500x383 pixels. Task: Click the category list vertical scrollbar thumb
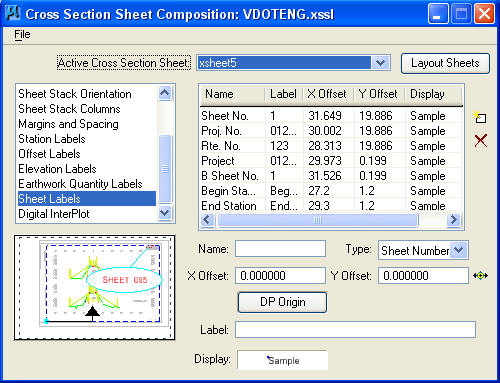pos(165,169)
